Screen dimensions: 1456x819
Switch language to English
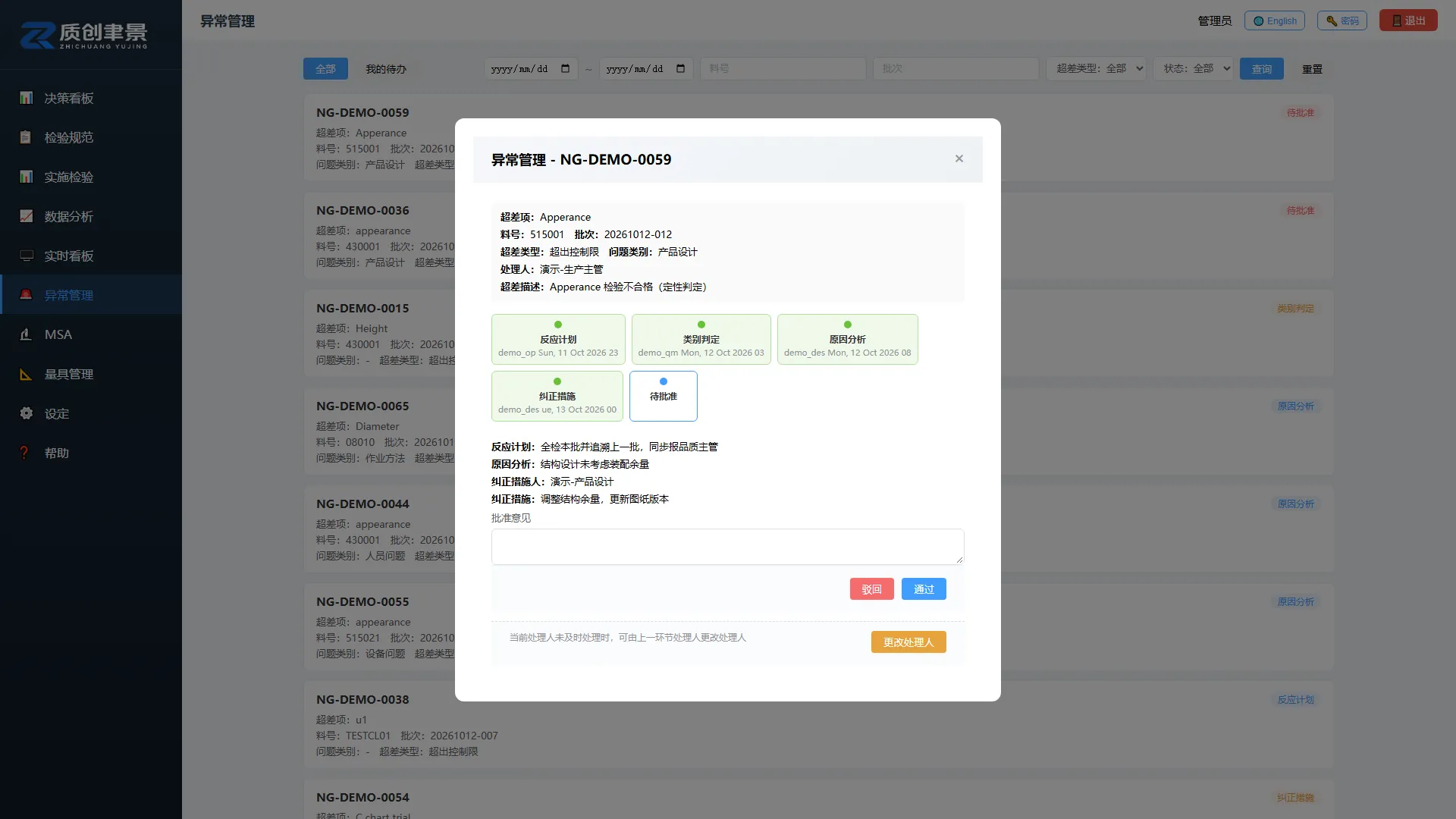[1275, 20]
